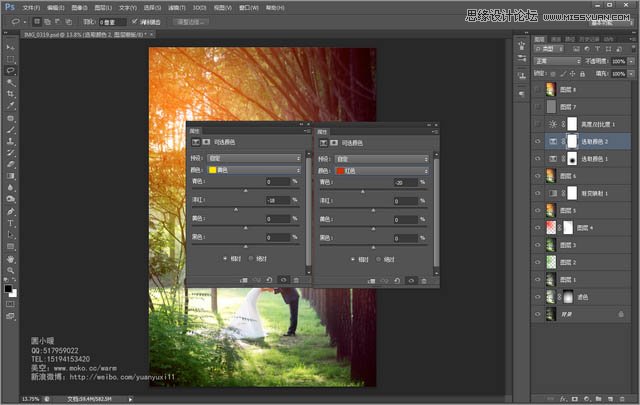This screenshot has width=640, height=405.
Task: Switch to the 历史记录 history tab
Action: pyautogui.click(x=589, y=39)
